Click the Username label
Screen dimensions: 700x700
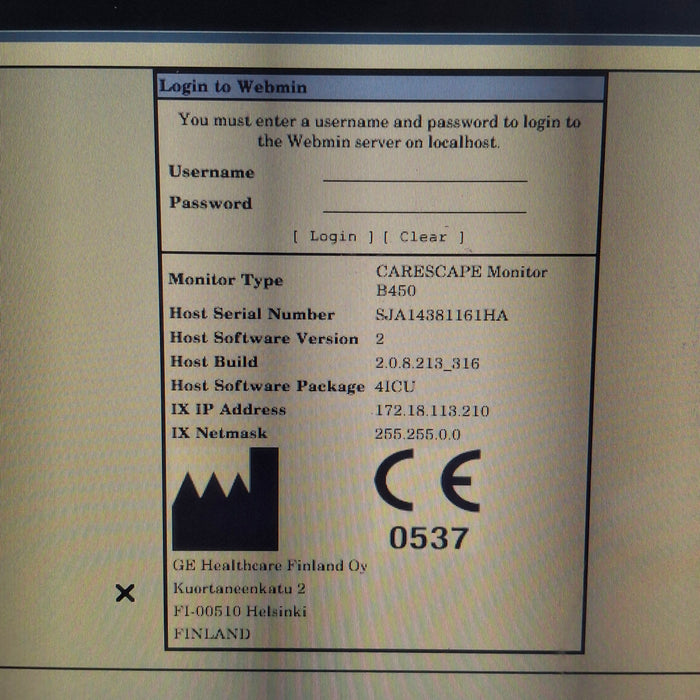(x=211, y=172)
